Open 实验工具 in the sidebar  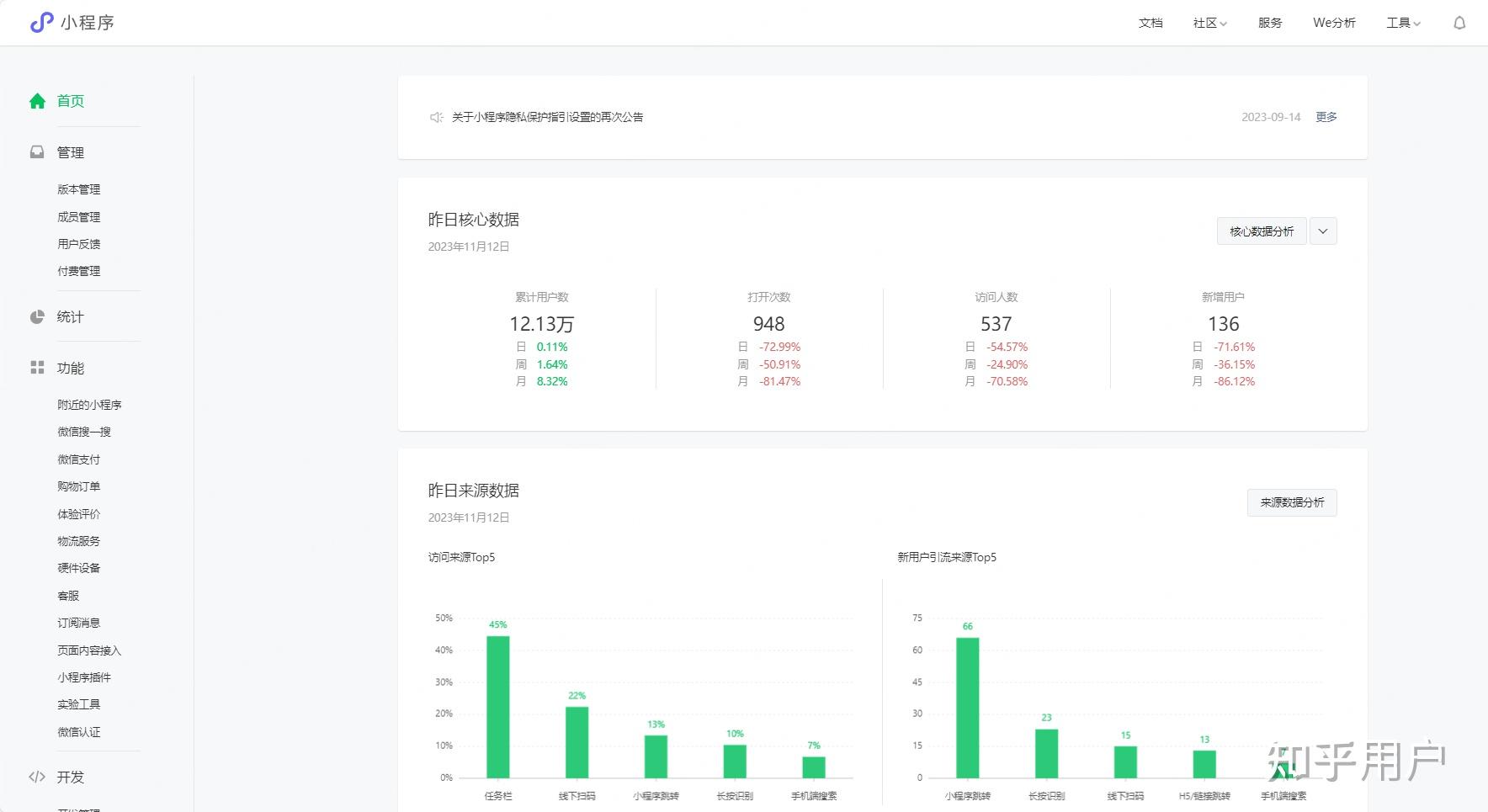click(x=79, y=704)
